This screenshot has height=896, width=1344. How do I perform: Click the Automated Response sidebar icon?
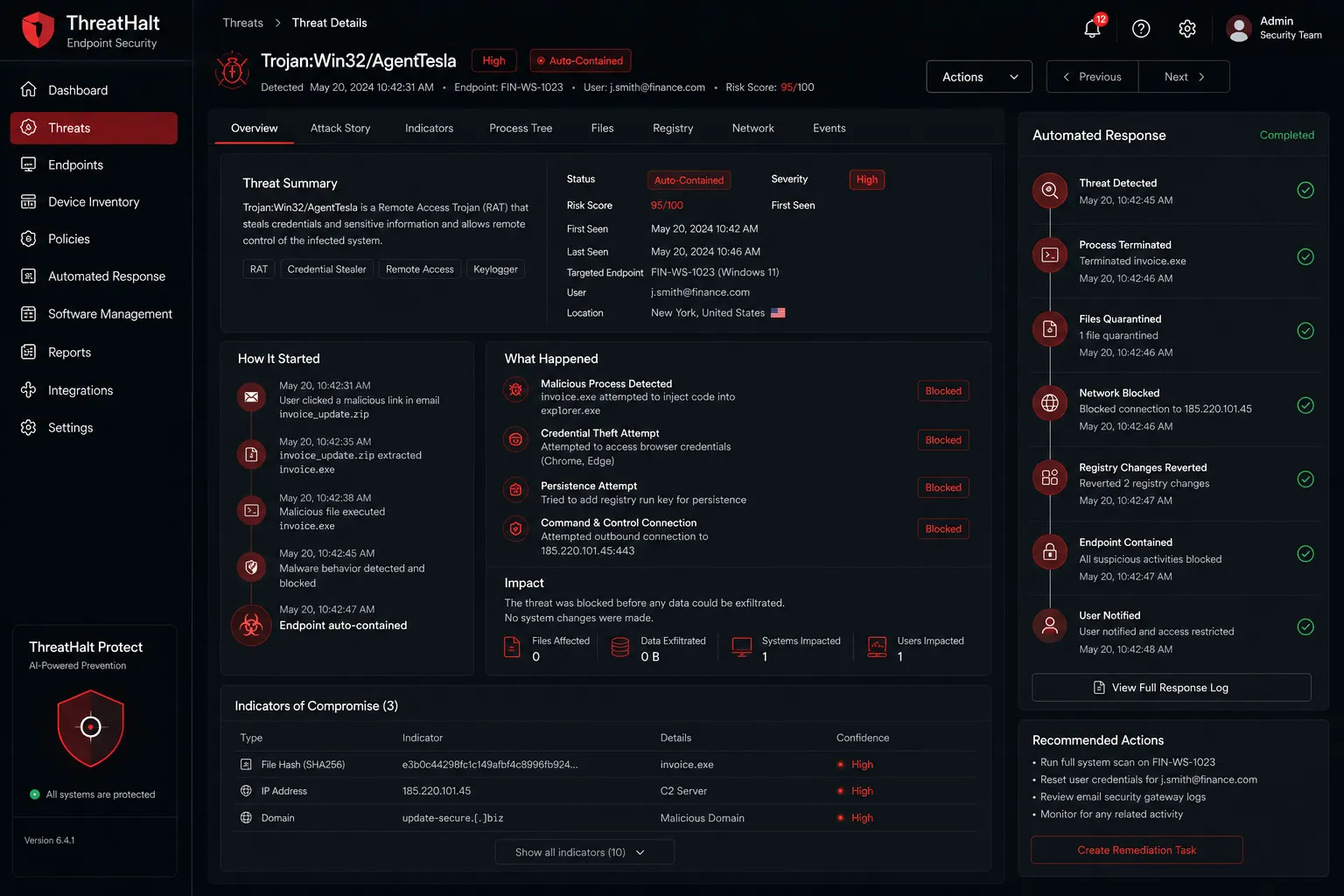click(x=29, y=276)
